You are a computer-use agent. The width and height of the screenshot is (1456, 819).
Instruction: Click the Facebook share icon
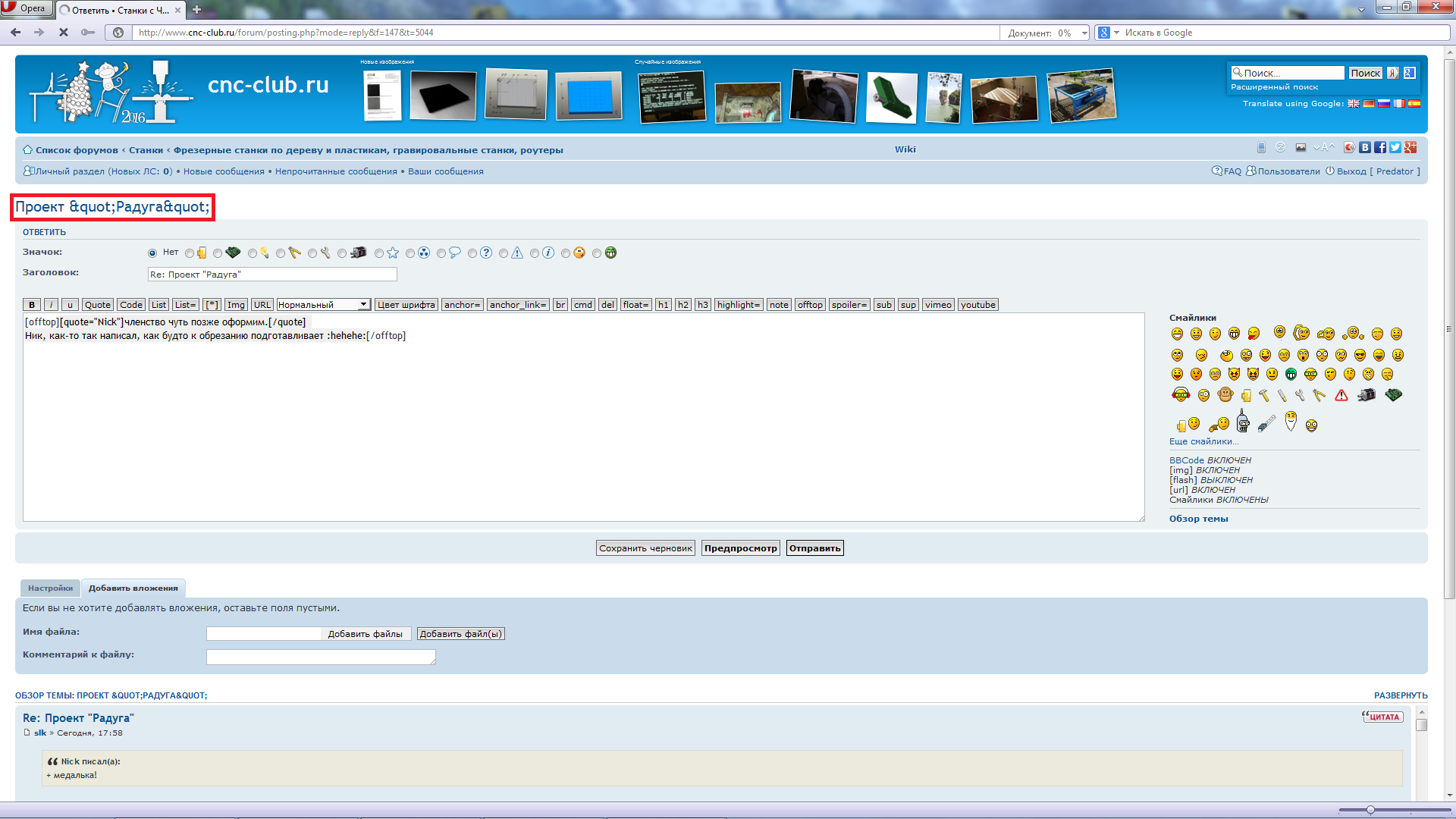point(1380,148)
